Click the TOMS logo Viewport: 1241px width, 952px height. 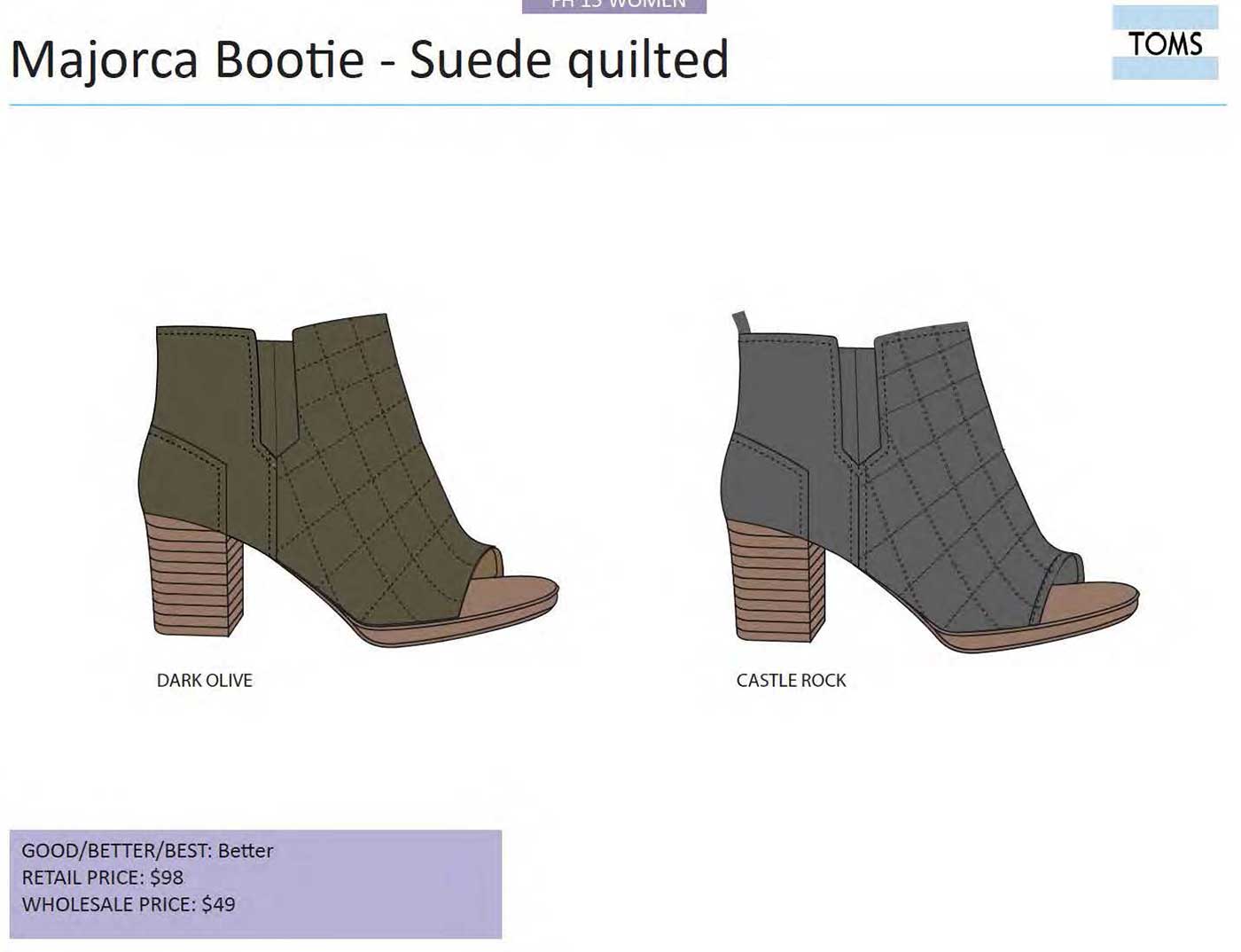[x=1165, y=43]
